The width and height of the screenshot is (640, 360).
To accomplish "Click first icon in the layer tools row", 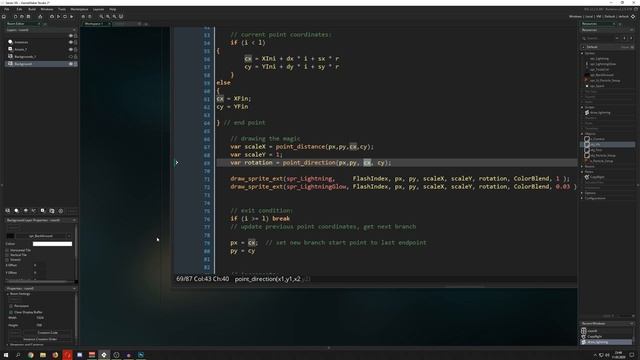I will [8, 211].
